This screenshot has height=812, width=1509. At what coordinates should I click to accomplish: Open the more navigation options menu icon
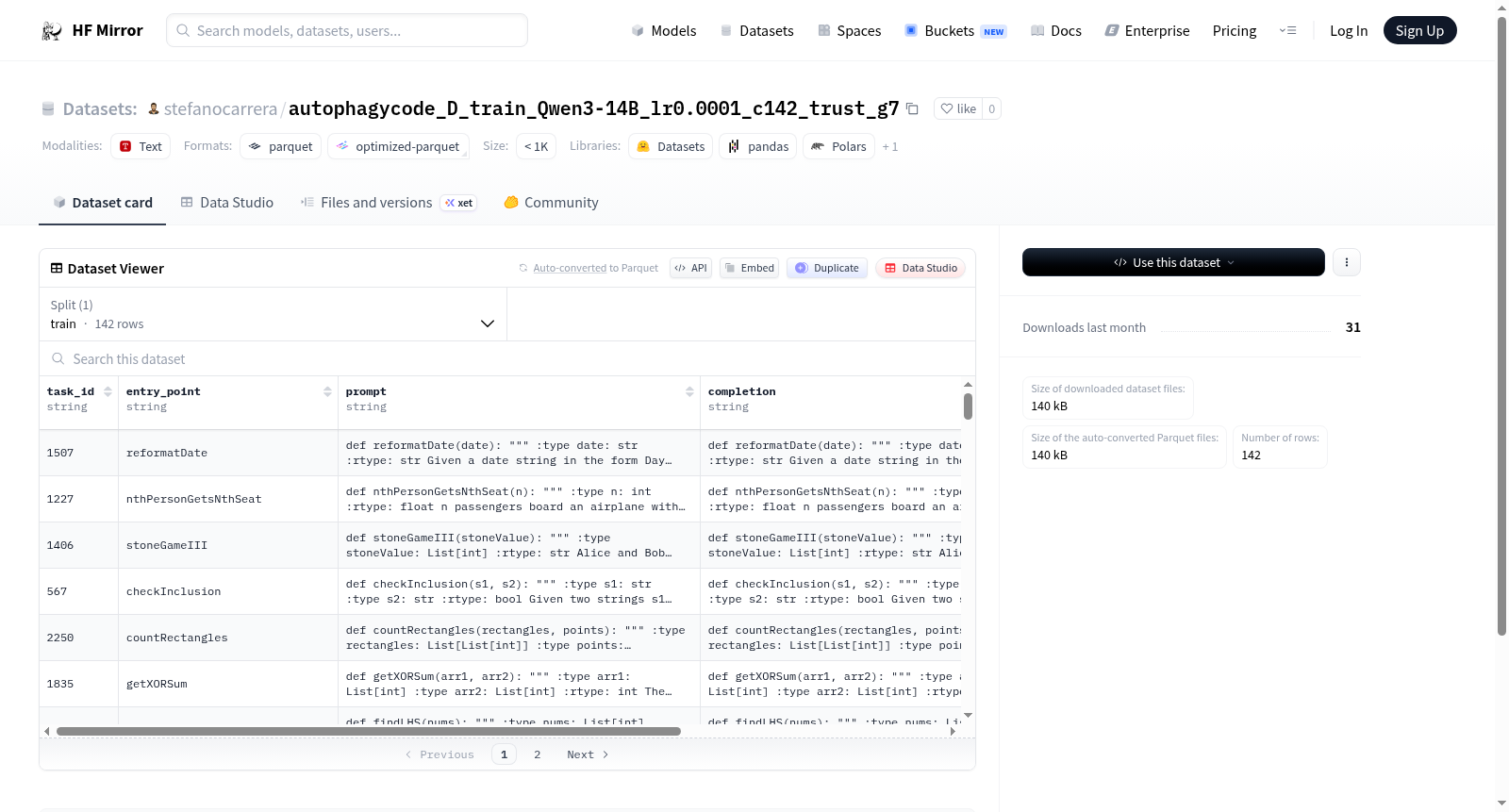coord(1287,30)
